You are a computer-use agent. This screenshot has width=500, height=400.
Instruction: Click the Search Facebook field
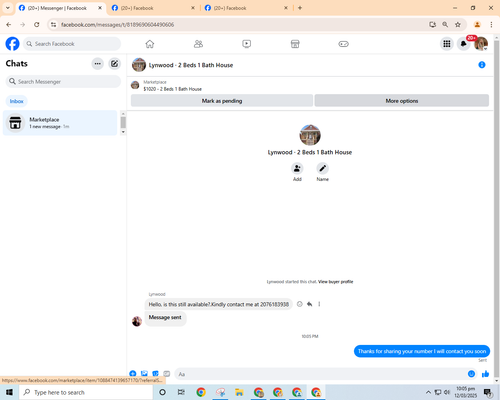click(72, 44)
